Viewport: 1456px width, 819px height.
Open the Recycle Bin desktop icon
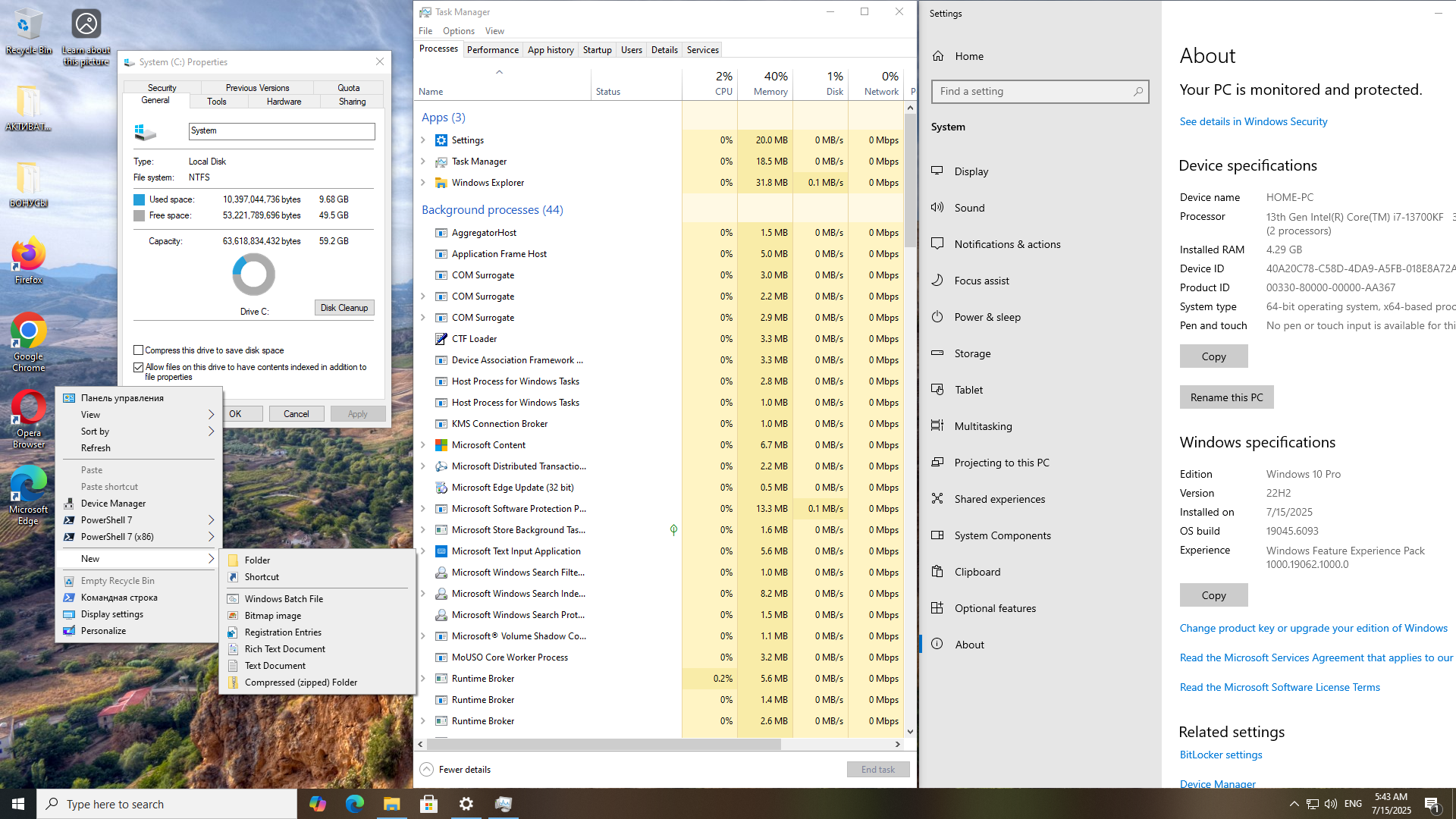[x=28, y=30]
